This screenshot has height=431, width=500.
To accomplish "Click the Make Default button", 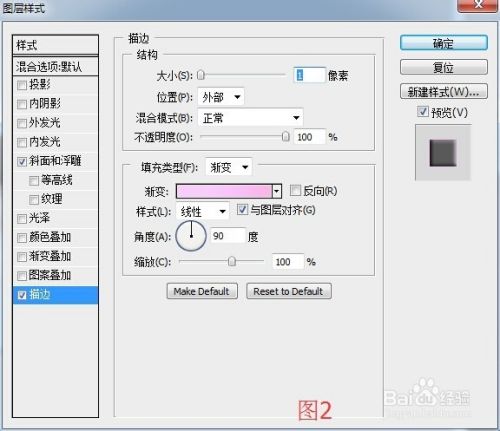I will tap(202, 291).
